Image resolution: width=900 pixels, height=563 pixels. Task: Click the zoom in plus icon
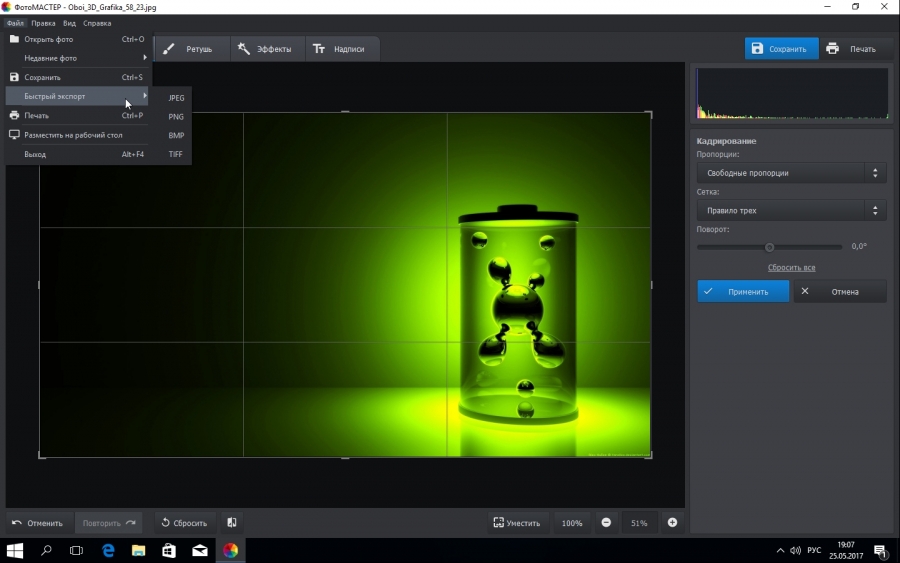tap(672, 522)
